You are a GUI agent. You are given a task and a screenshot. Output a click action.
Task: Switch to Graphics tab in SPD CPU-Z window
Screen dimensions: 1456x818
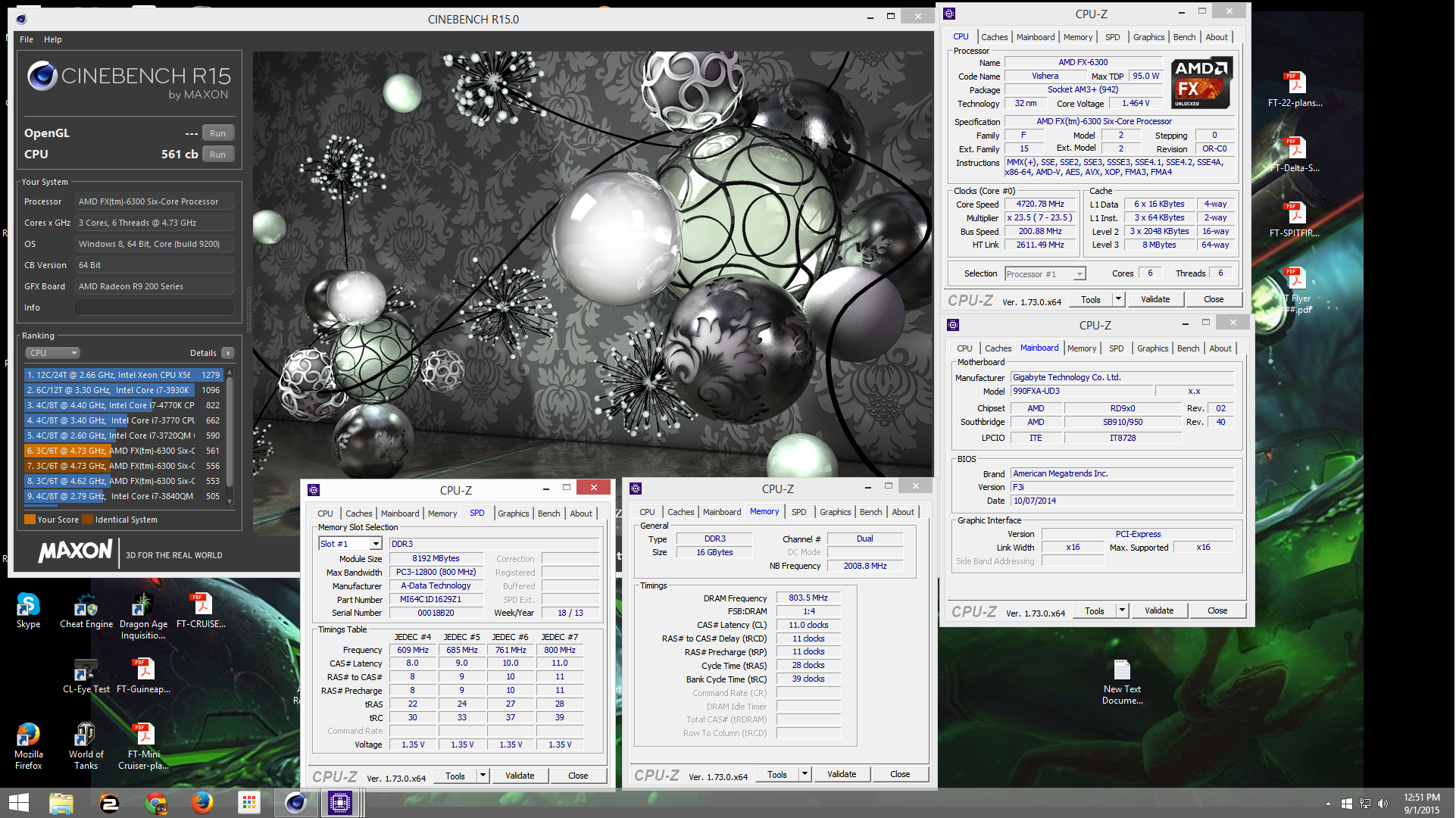513,514
